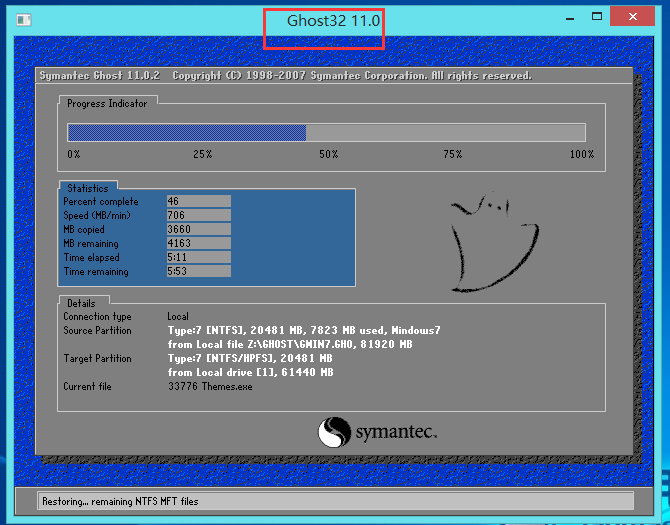This screenshot has width=670, height=525.
Task: Click the Ghost32 11.0 window title
Action: click(x=333, y=21)
